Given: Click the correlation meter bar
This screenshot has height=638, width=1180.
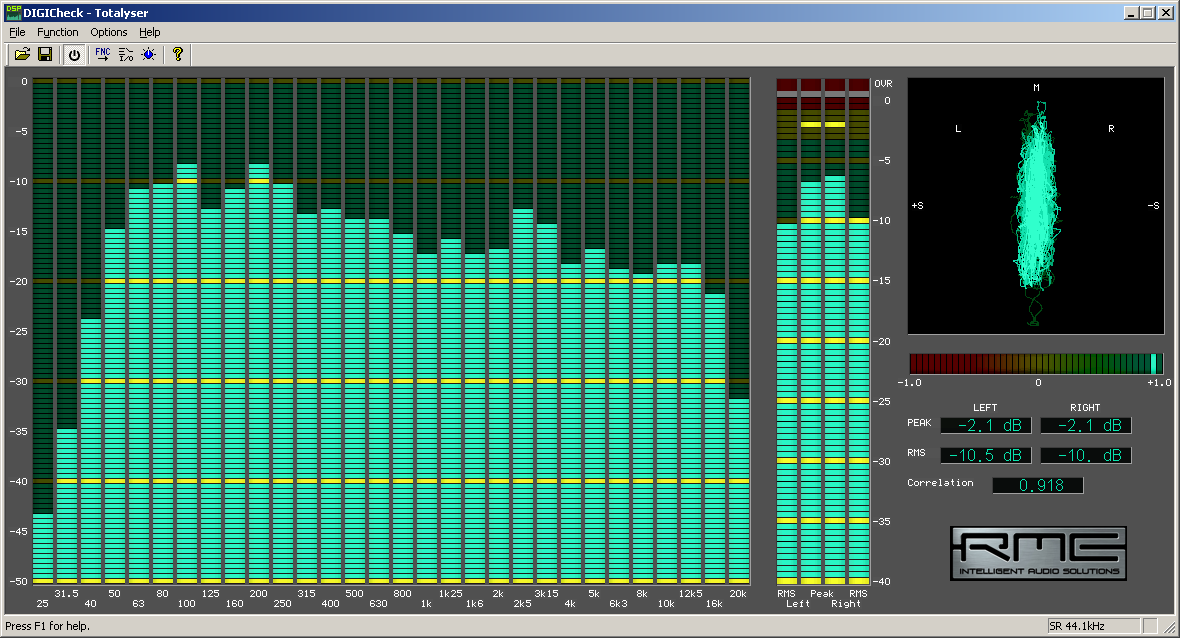Looking at the screenshot, I should [1036, 364].
